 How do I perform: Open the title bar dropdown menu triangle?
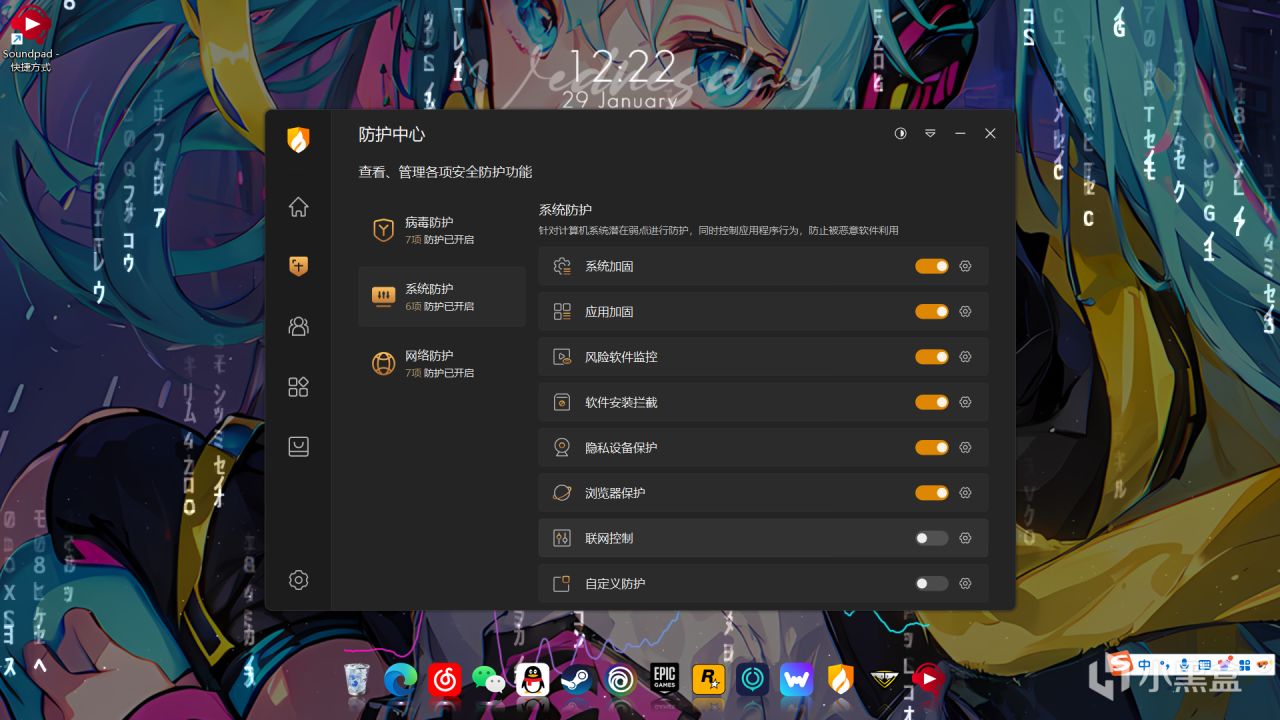(930, 133)
